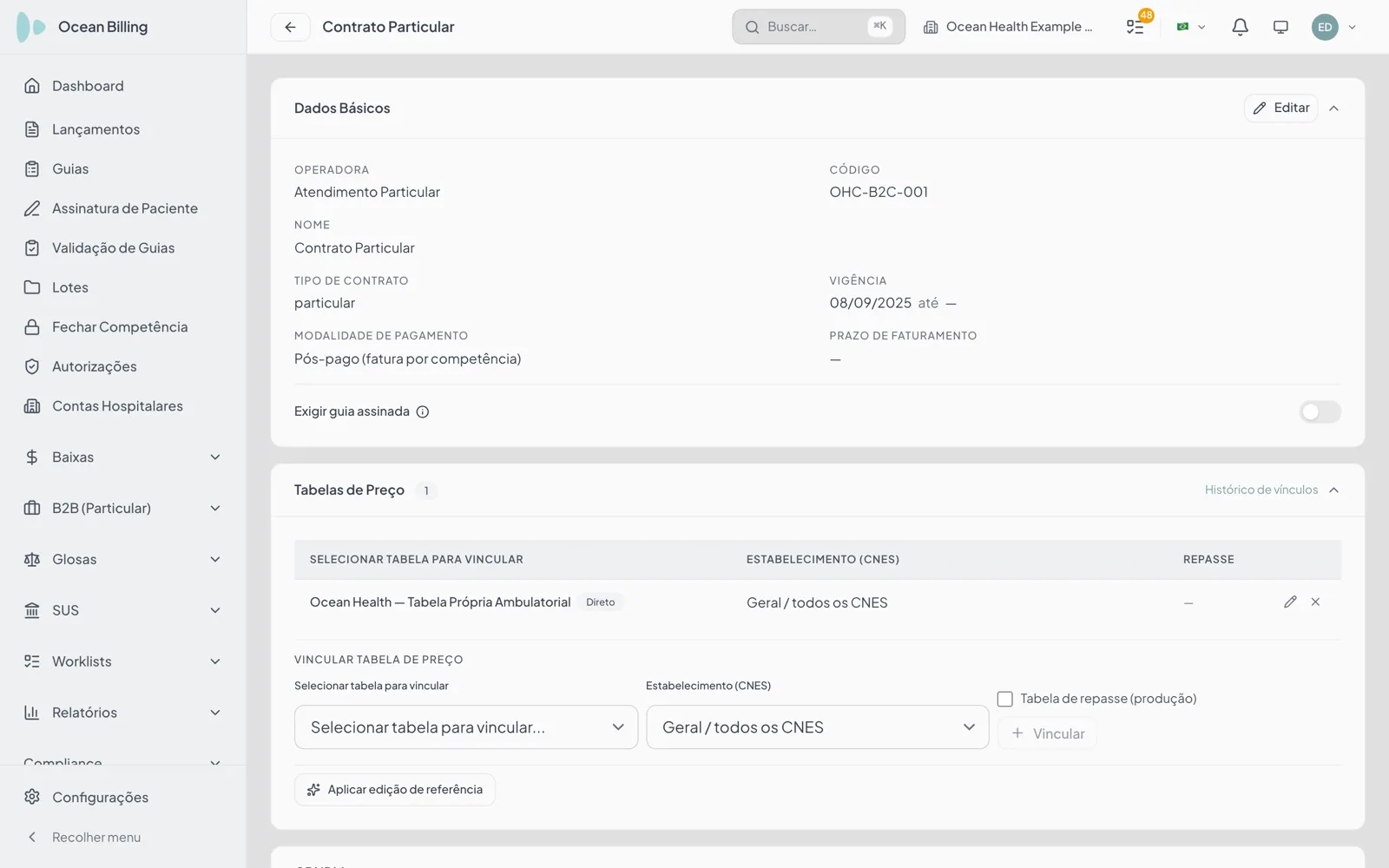Click the monitor display icon in header

1280,27
